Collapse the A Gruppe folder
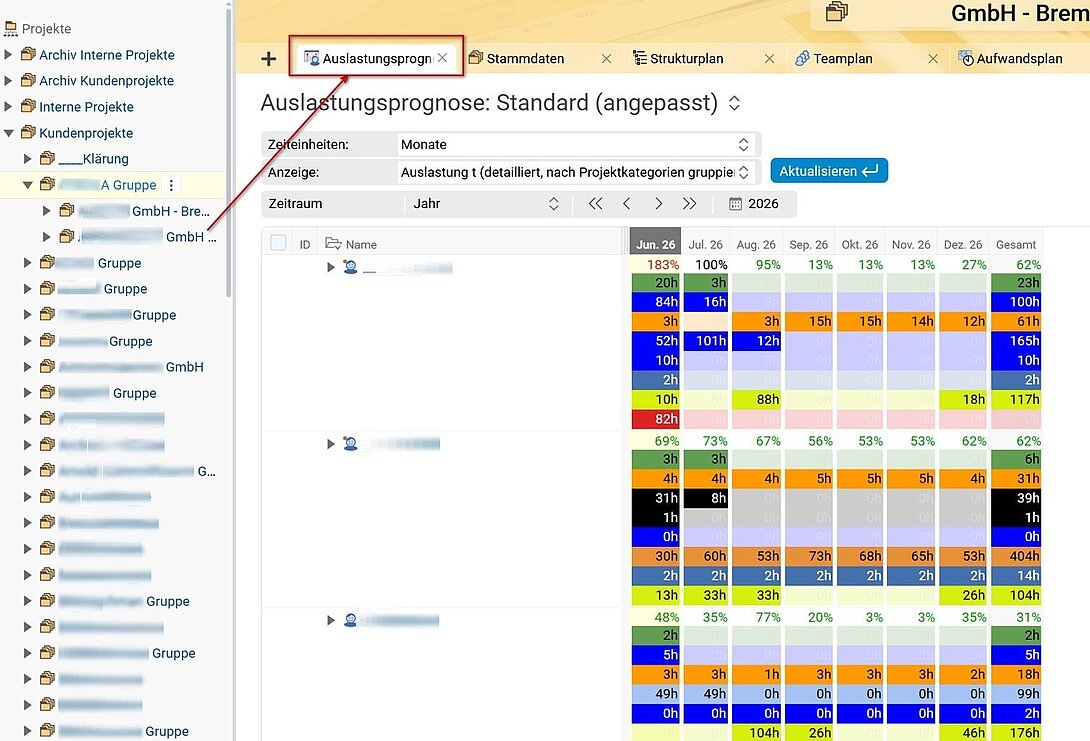 [28, 185]
